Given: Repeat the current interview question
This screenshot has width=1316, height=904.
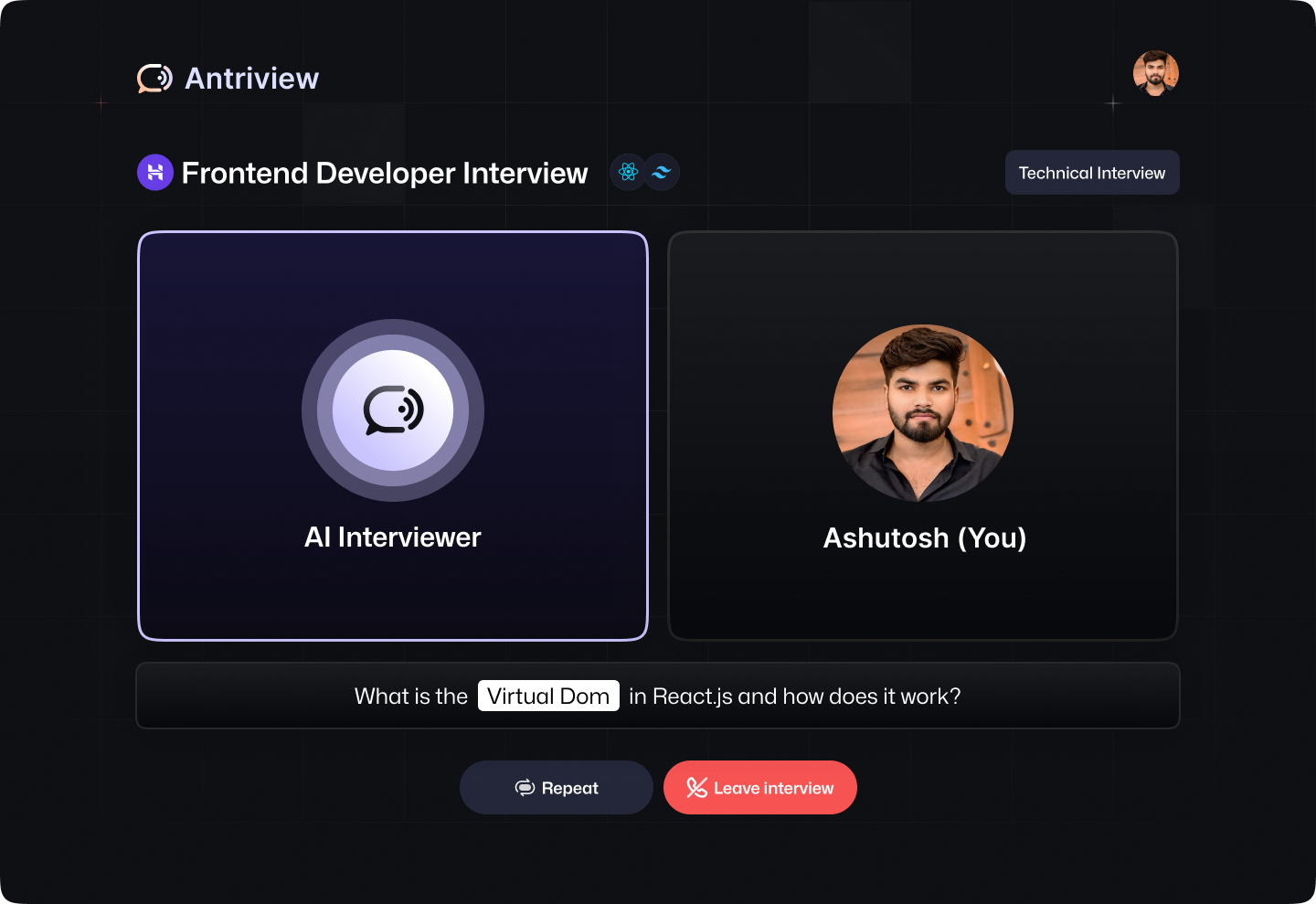Looking at the screenshot, I should click(557, 788).
